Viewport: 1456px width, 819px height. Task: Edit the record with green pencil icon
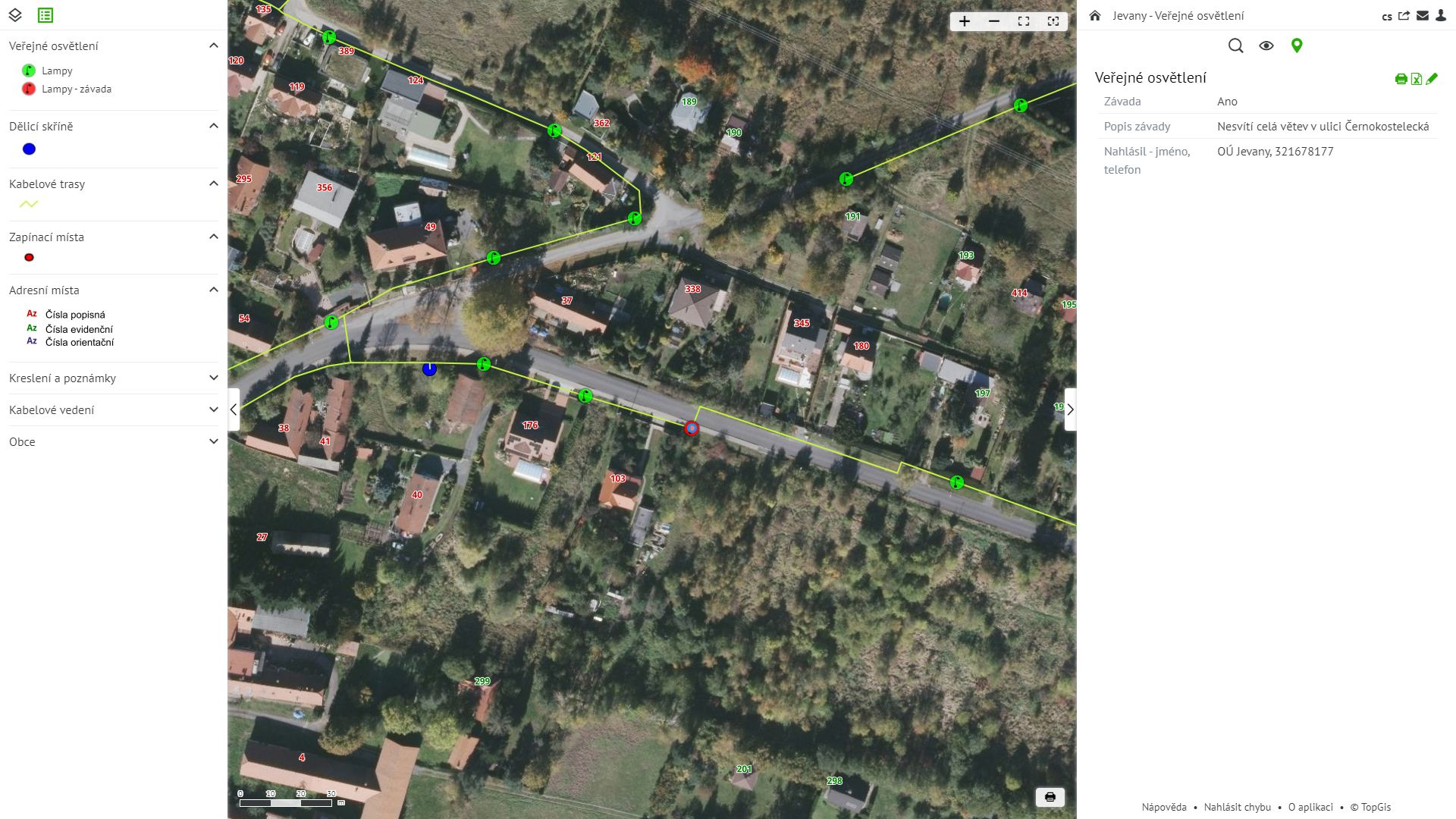pyautogui.click(x=1432, y=79)
